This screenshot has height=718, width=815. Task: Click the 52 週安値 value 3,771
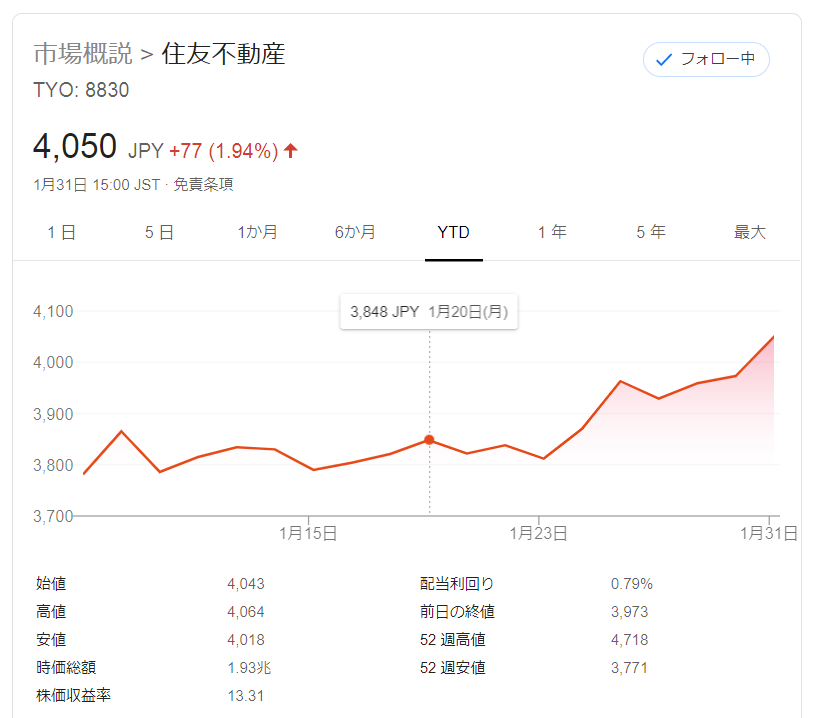coord(629,668)
